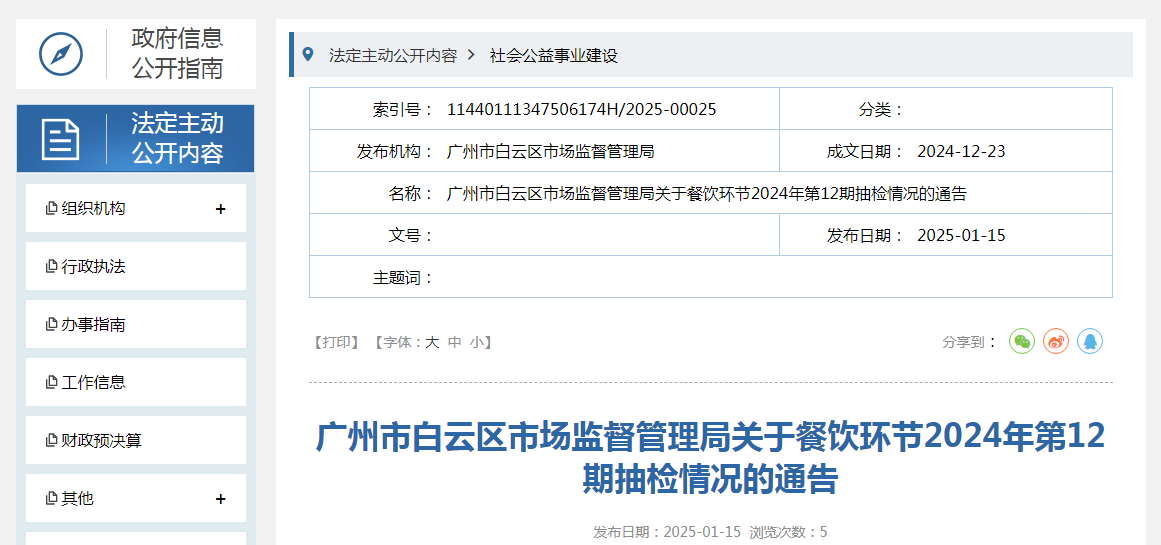The height and width of the screenshot is (545, 1161).
Task: Expand the 其他 plus sign
Action: (x=220, y=499)
